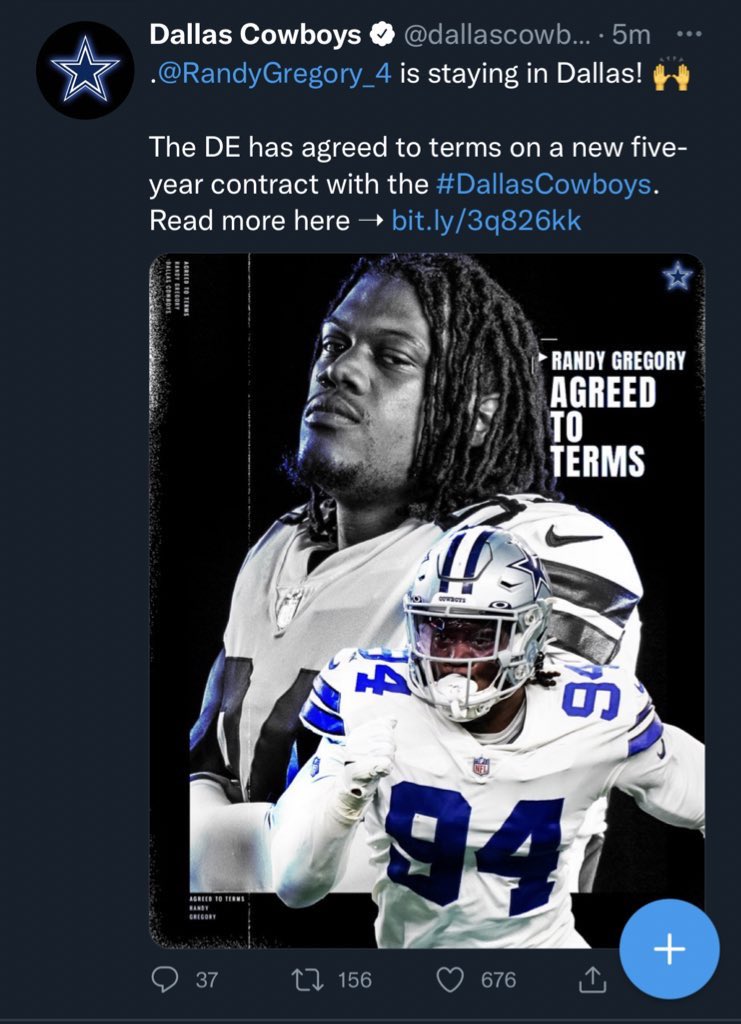Screen dimensions: 741x1024
Task: Click the Dallas Cowboys account name
Action: [x=255, y=35]
